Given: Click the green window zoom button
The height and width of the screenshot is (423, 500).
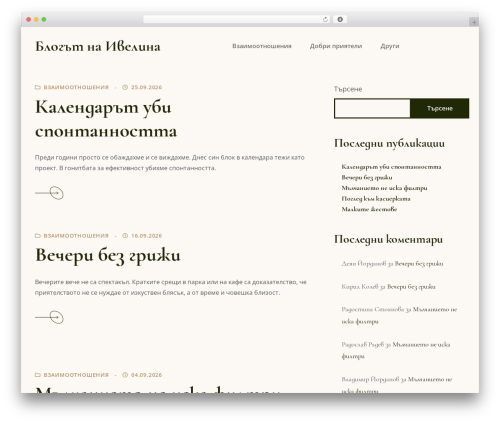Looking at the screenshot, I should coord(44,19).
